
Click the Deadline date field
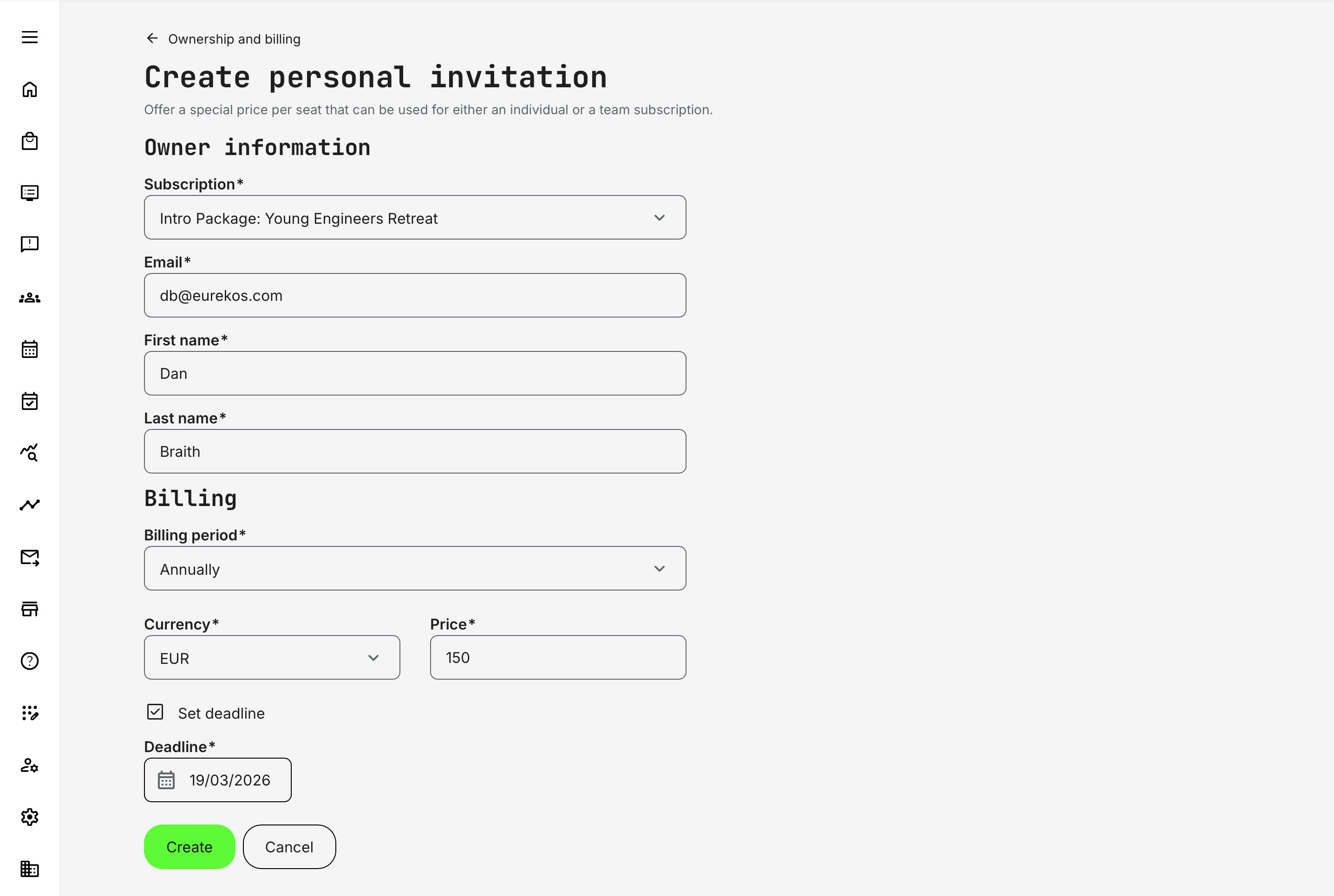pyautogui.click(x=217, y=779)
